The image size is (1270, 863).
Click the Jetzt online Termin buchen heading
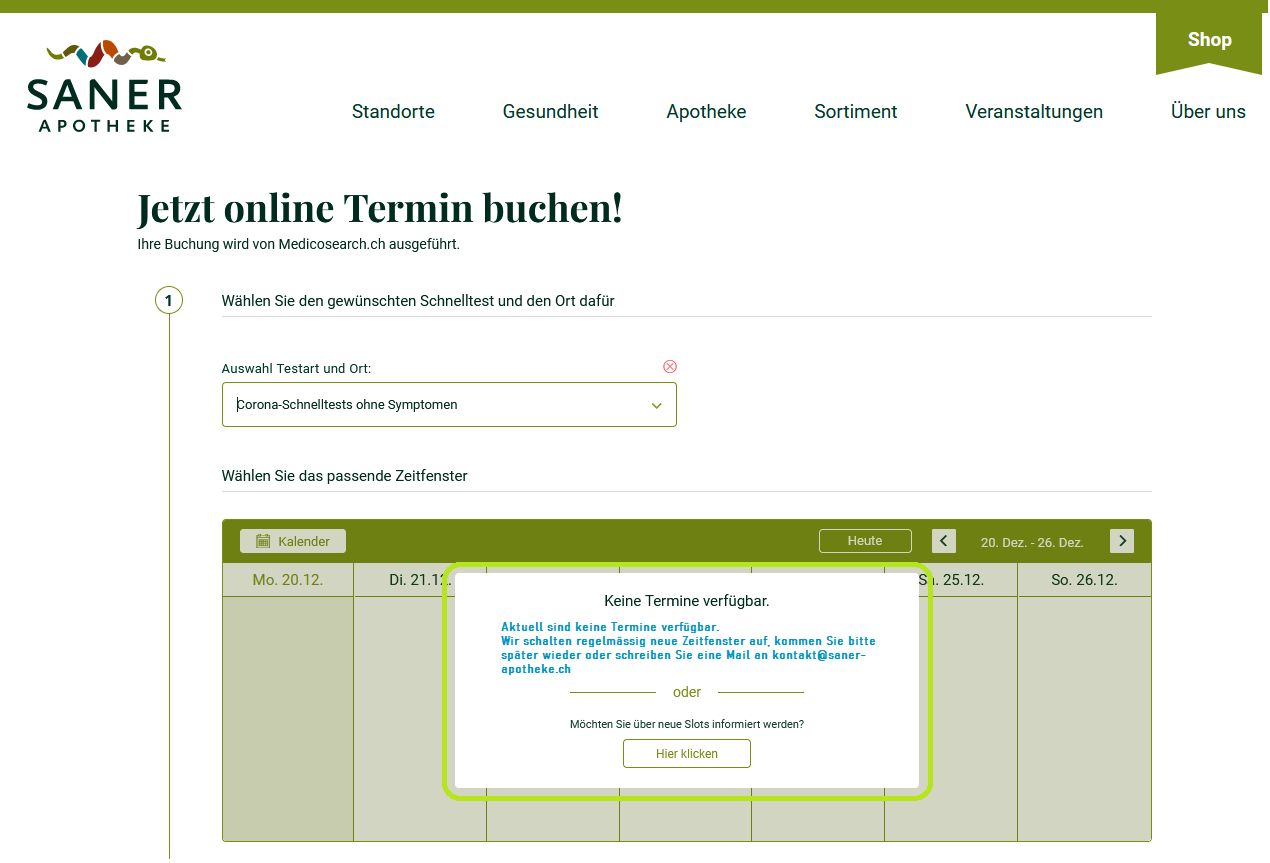tap(380, 207)
